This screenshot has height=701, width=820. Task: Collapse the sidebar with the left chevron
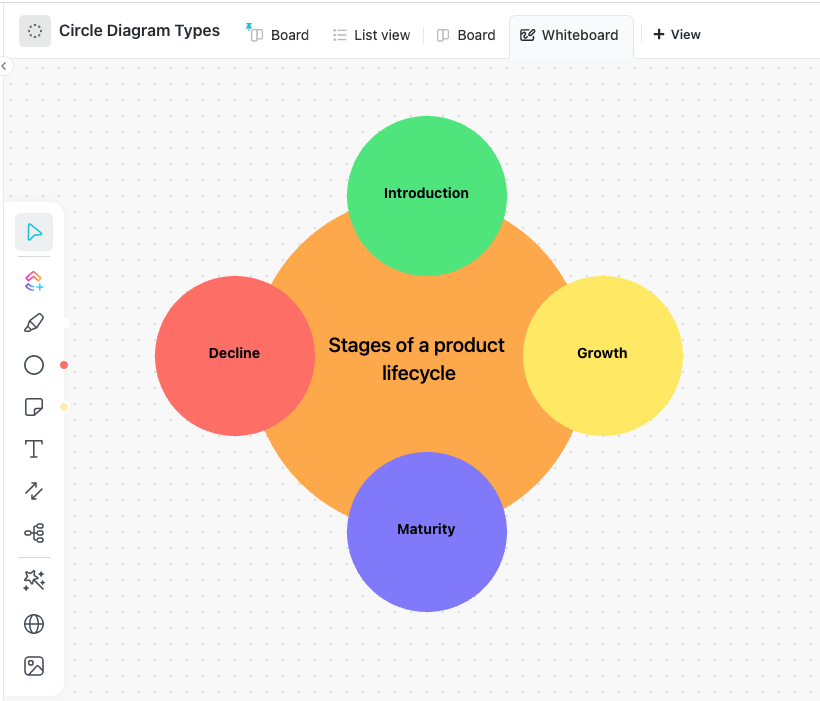[x=4, y=66]
